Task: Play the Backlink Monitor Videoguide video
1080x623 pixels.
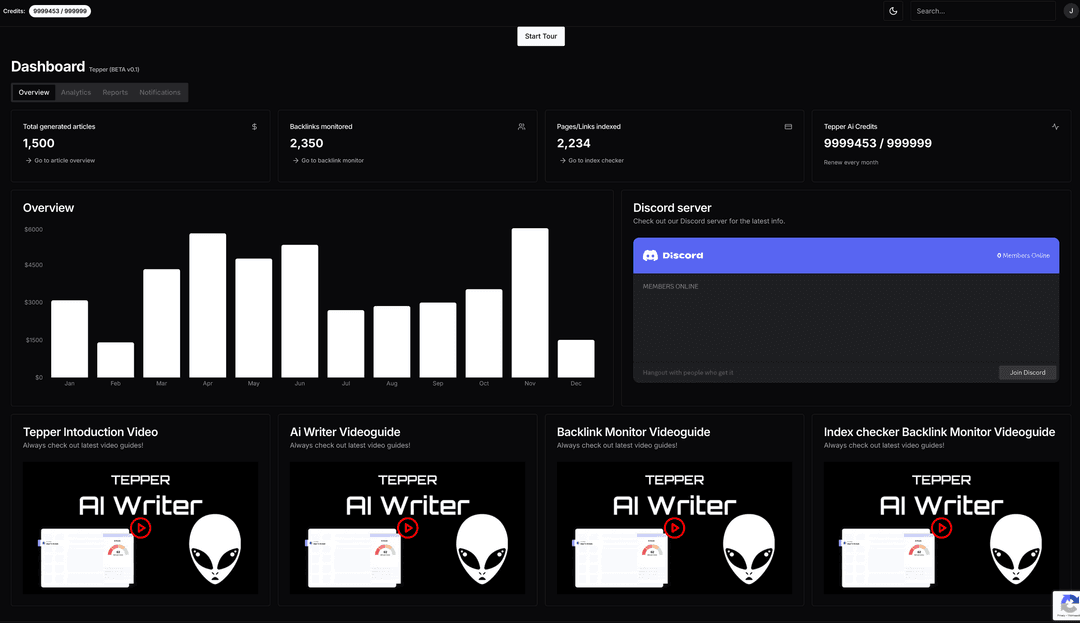Action: click(x=674, y=528)
